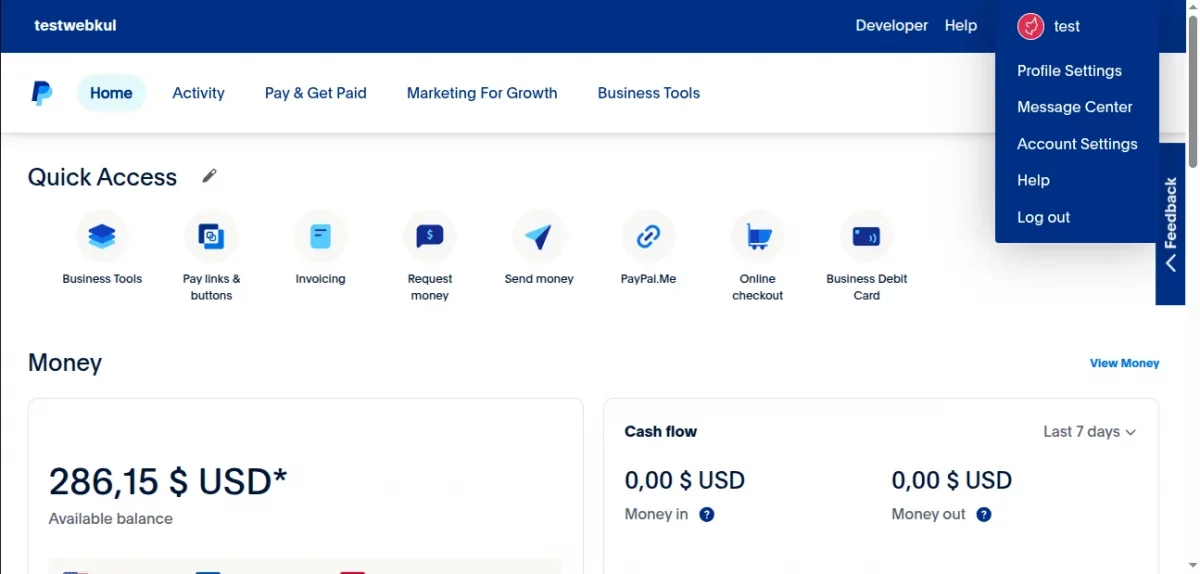This screenshot has height=574, width=1200.
Task: Choose Profile Settings from user menu
Action: pyautogui.click(x=1069, y=71)
